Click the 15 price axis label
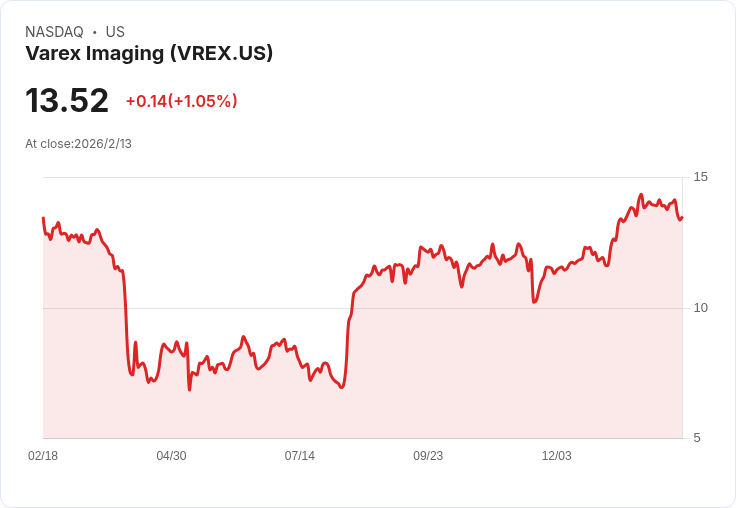The height and width of the screenshot is (508, 736). click(700, 177)
